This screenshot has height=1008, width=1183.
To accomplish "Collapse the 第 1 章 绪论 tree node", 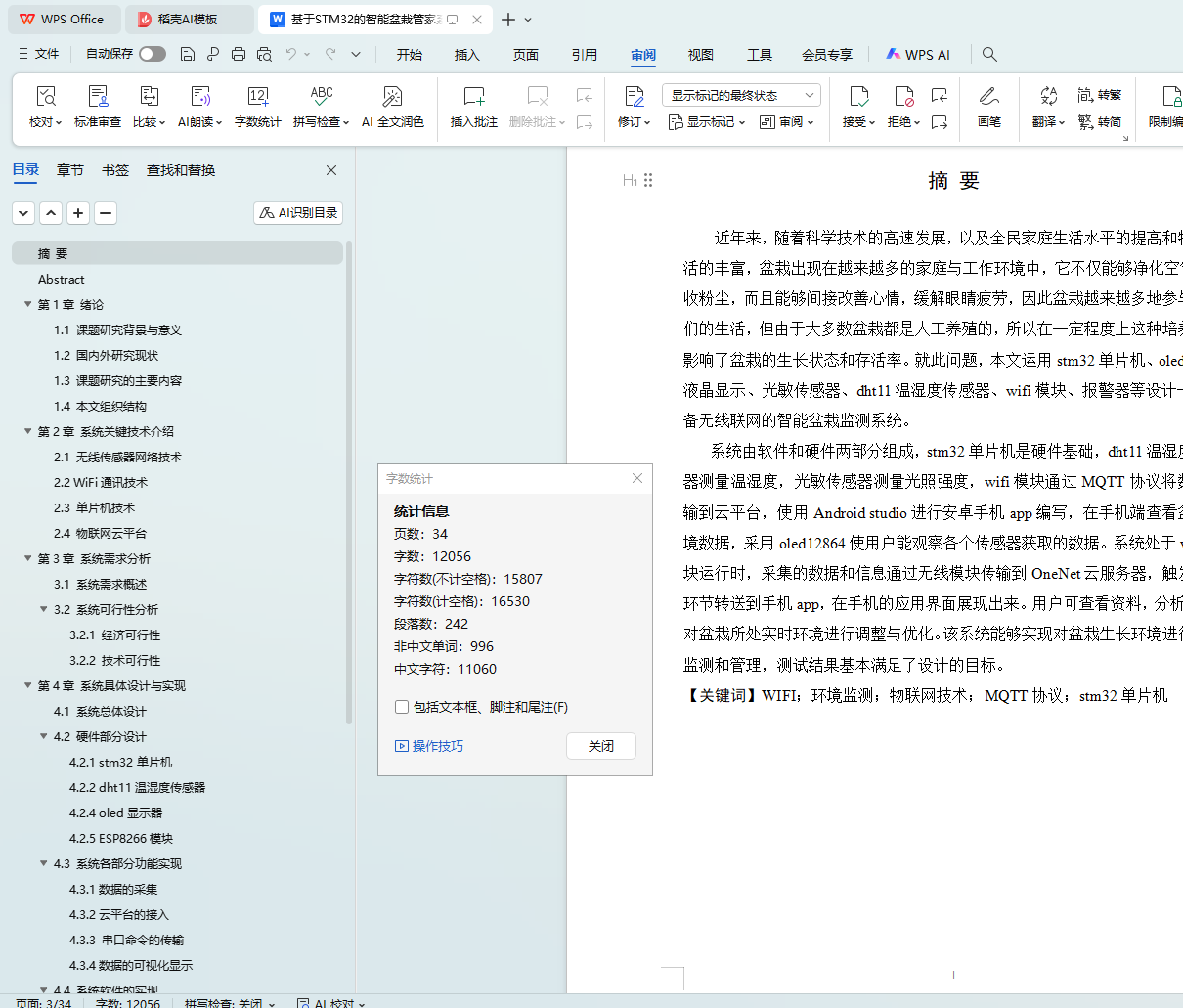I will coord(28,304).
